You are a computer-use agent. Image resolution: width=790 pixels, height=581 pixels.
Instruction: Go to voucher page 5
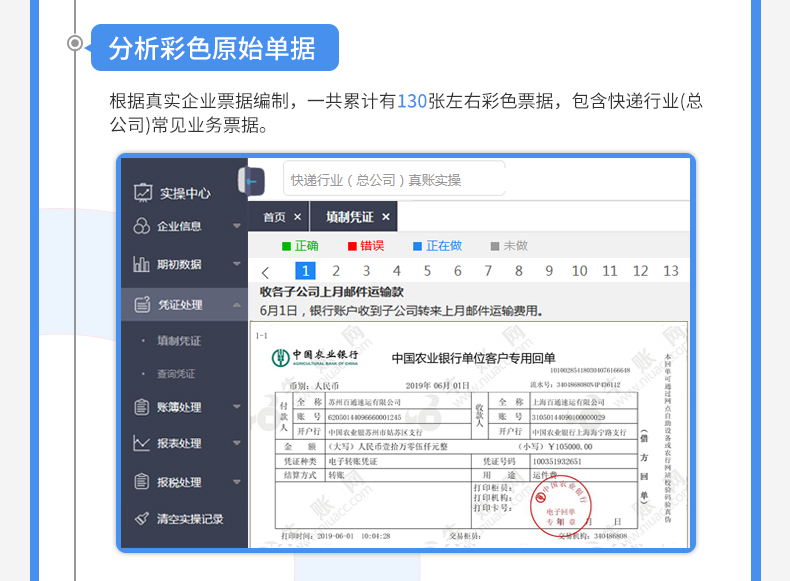[x=427, y=271]
